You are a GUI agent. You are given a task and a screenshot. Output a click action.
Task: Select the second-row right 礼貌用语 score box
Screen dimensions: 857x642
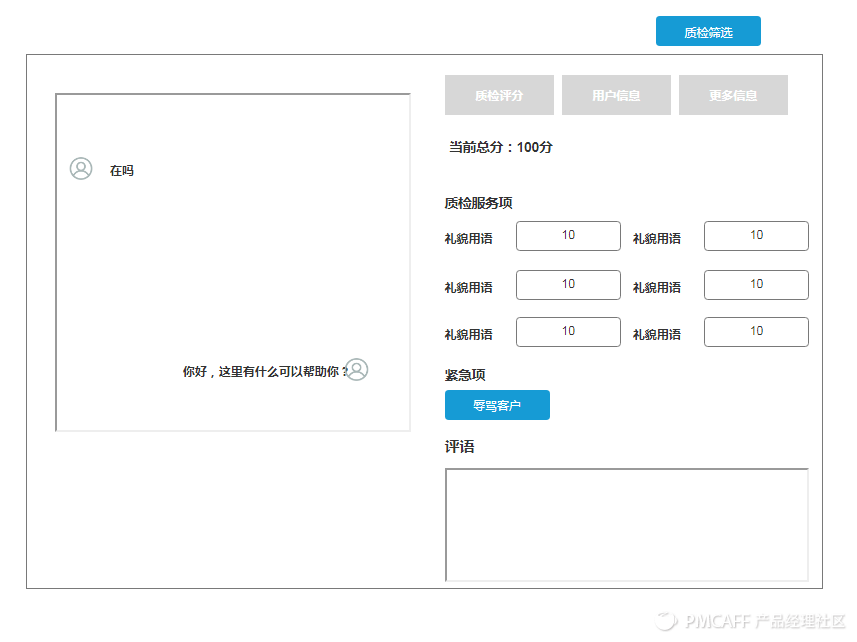point(756,285)
